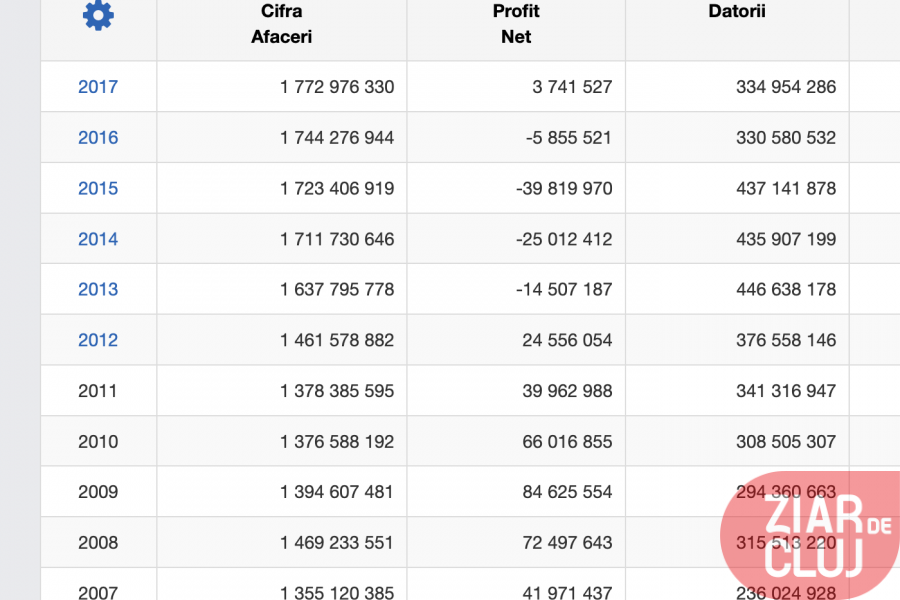Image resolution: width=900 pixels, height=600 pixels.
Task: Follow the 2014 year link
Action: [x=98, y=239]
